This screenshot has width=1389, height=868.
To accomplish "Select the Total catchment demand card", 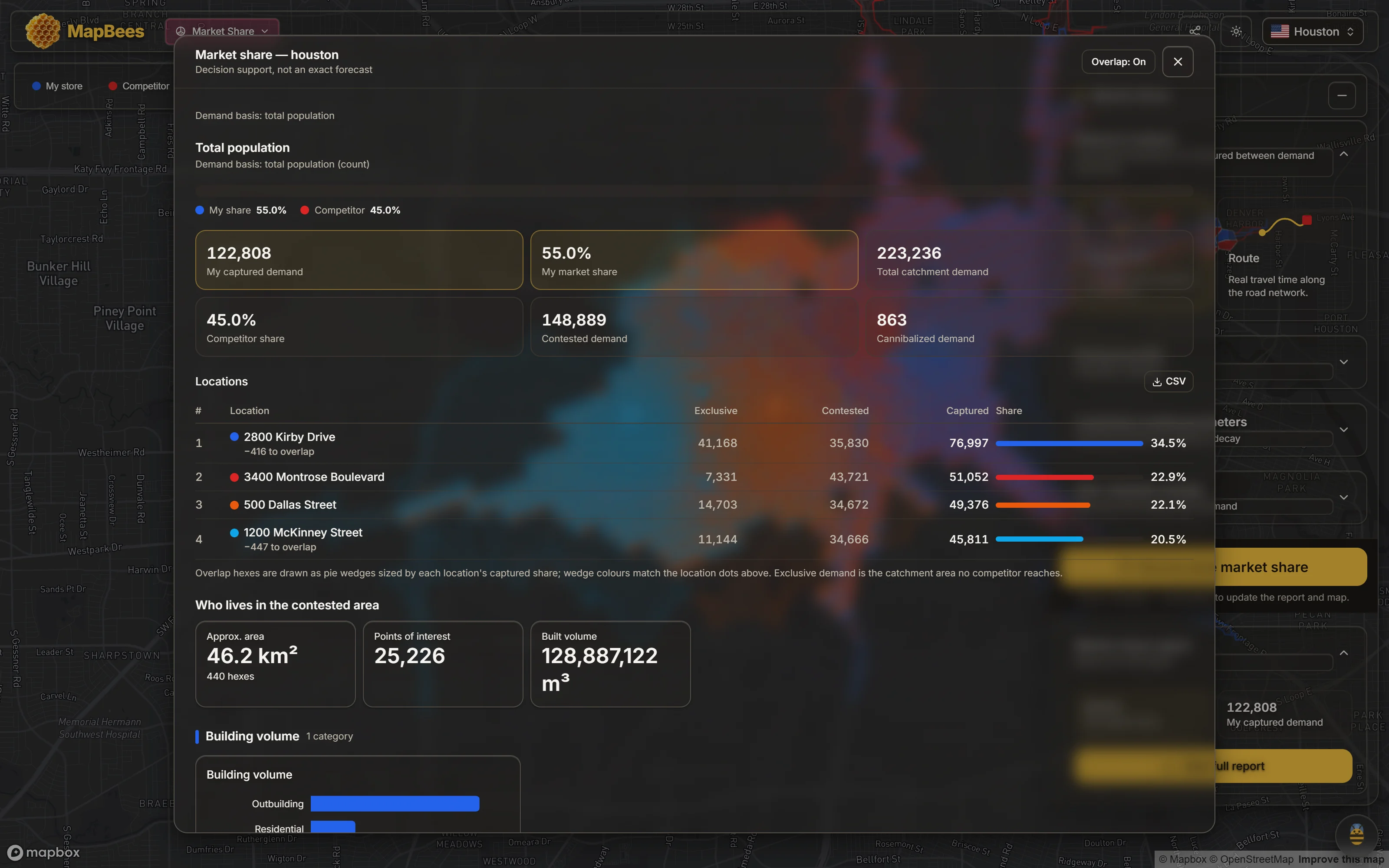I will coord(1029,260).
